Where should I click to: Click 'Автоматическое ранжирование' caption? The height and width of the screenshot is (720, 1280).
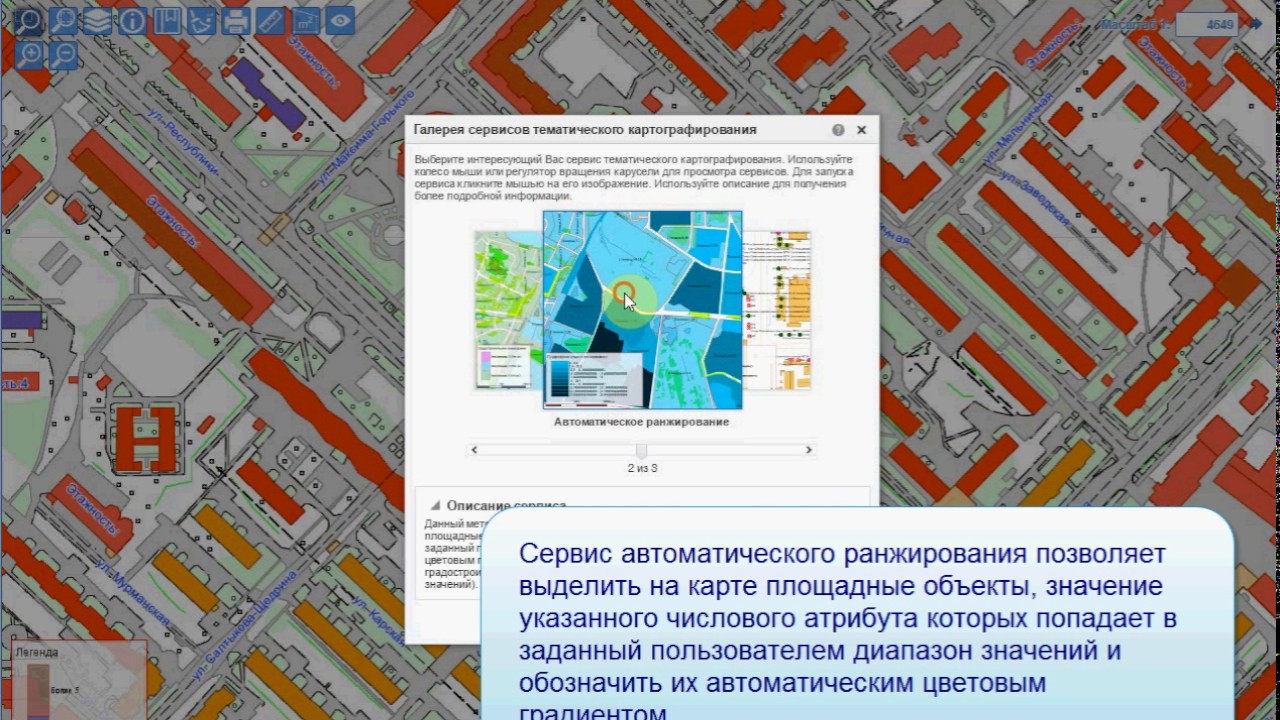click(x=642, y=422)
